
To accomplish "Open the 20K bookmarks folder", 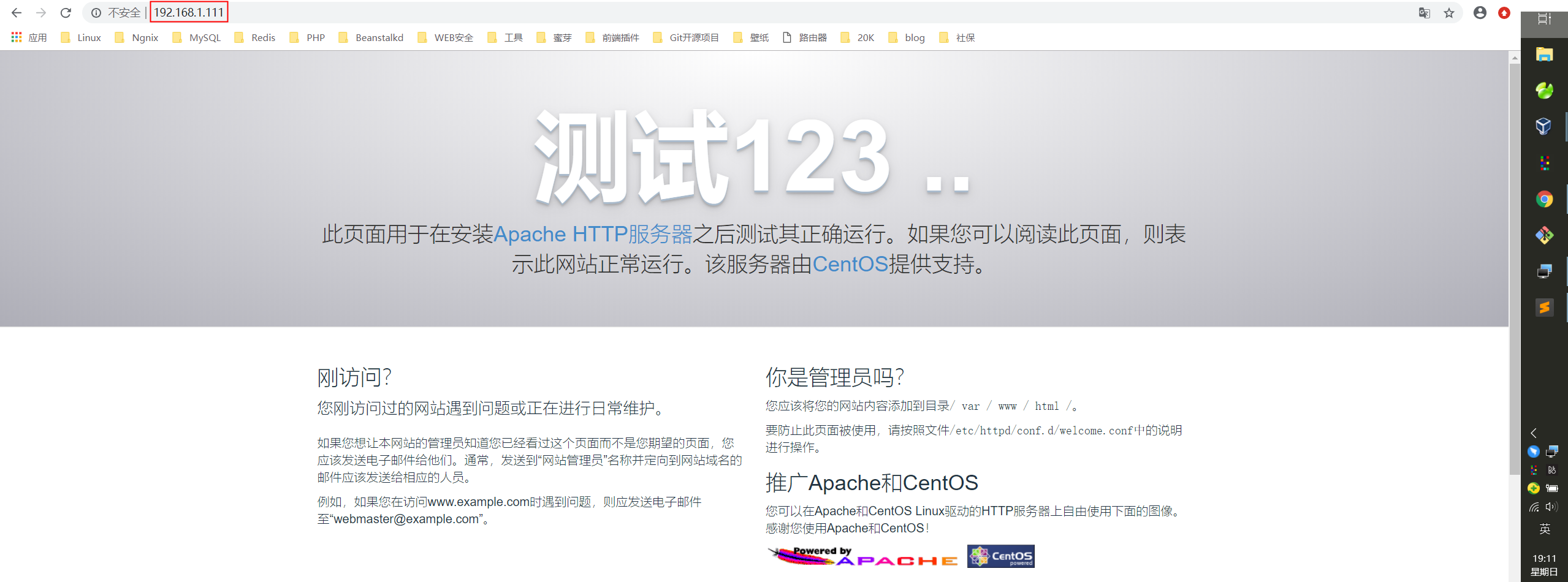I will point(858,37).
